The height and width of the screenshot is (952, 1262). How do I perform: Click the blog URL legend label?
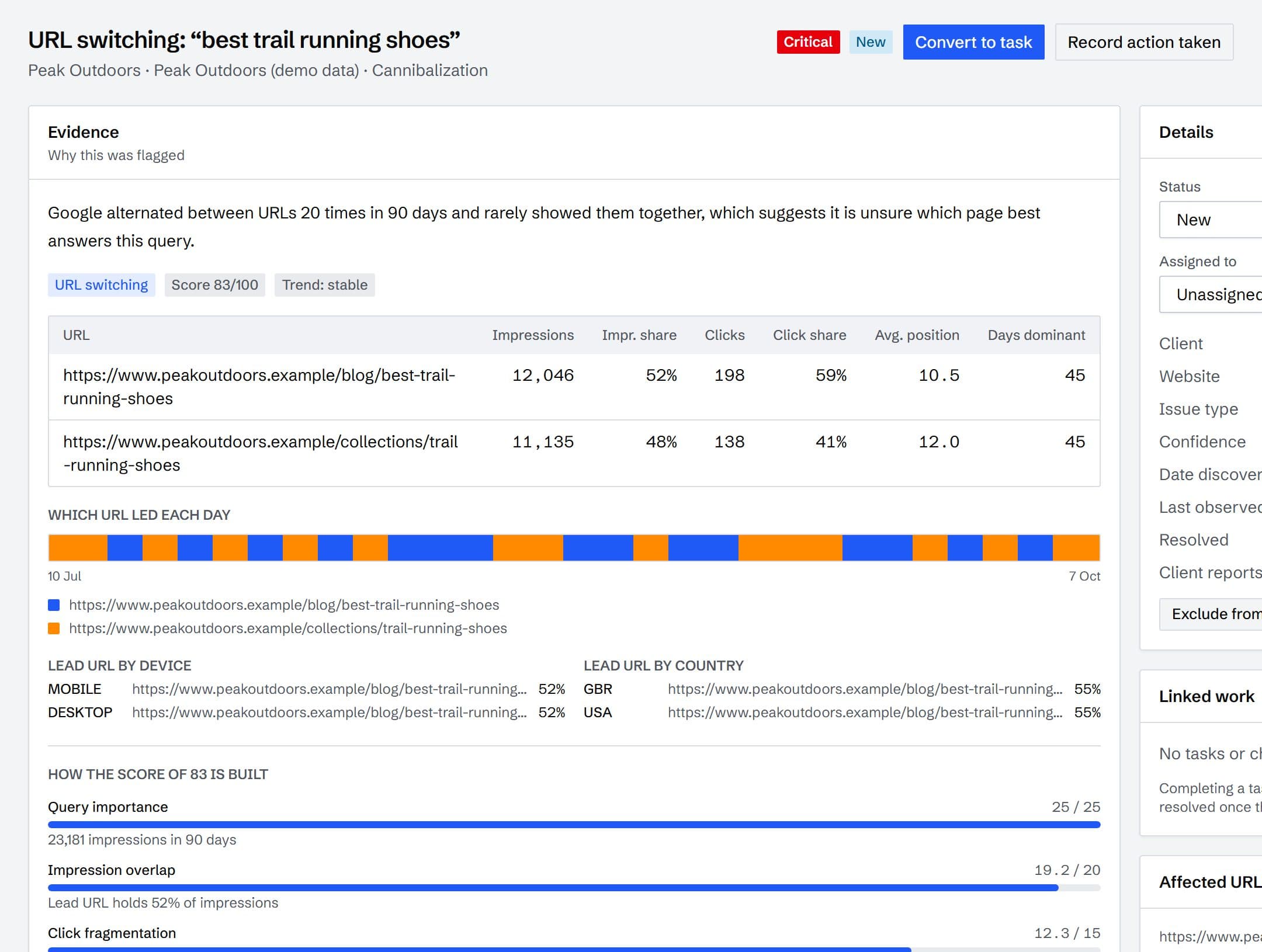[x=284, y=605]
